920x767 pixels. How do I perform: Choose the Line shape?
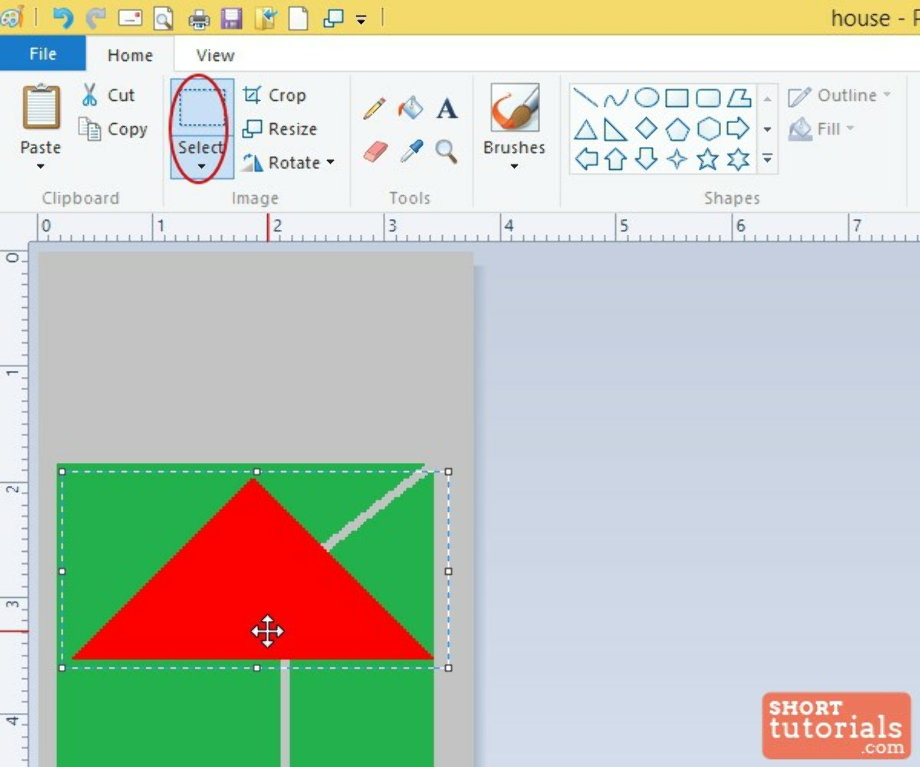click(x=585, y=97)
